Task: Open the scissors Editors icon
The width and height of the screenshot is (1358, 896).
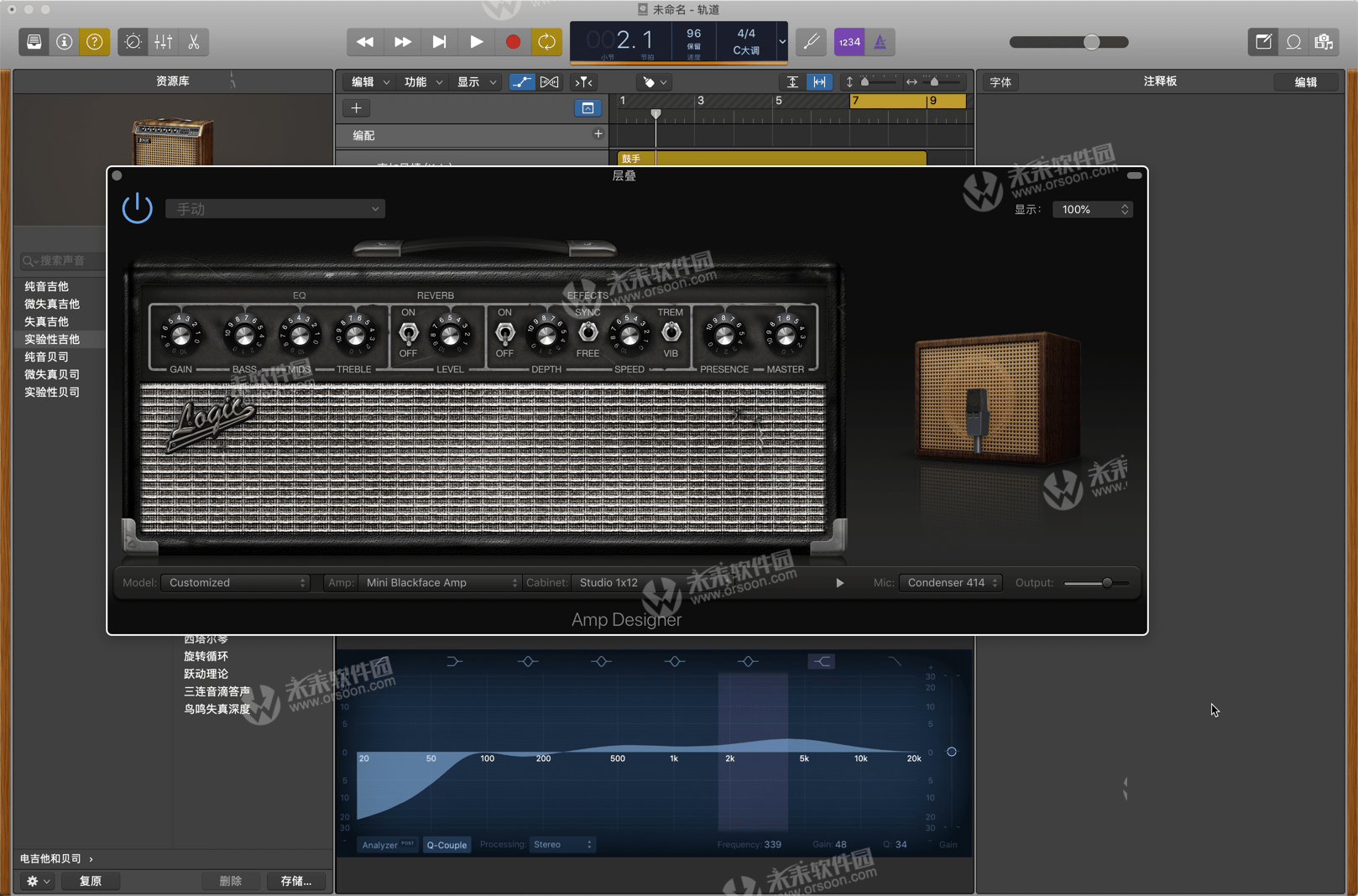Action: tap(194, 42)
